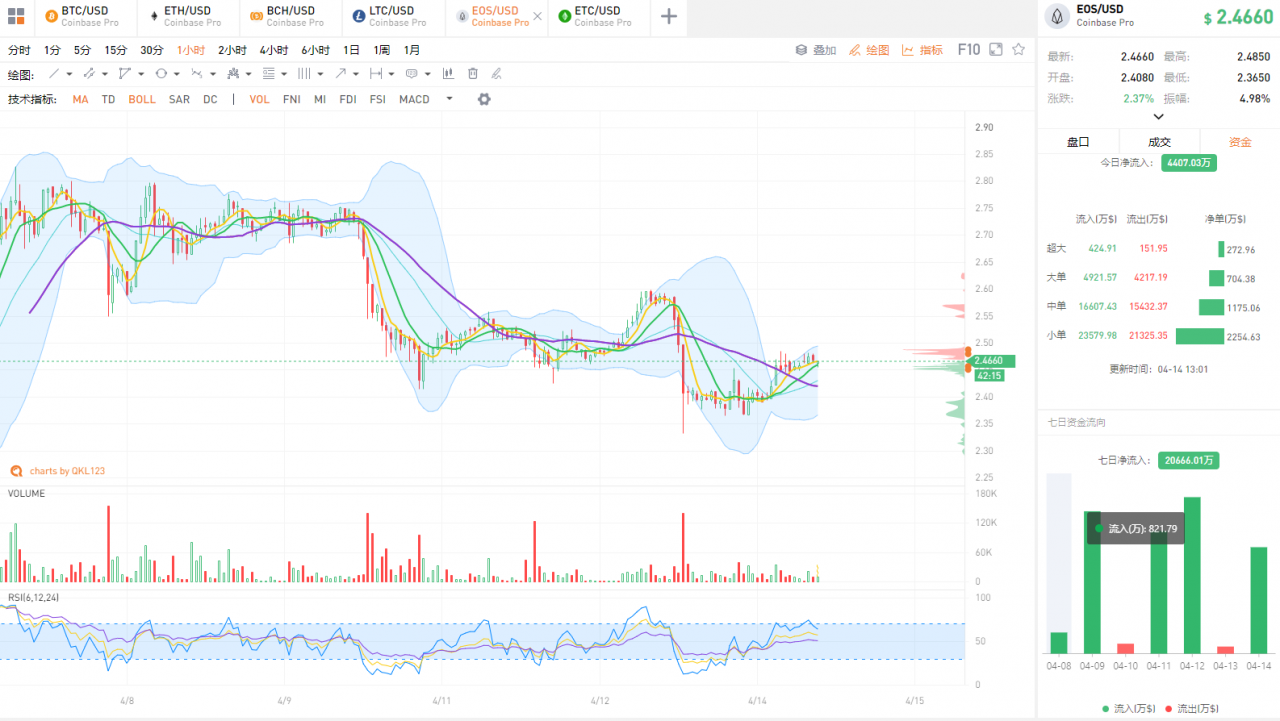Open channel line tool dropdown arrow
The height and width of the screenshot is (721, 1280).
pyautogui.click(x=105, y=74)
